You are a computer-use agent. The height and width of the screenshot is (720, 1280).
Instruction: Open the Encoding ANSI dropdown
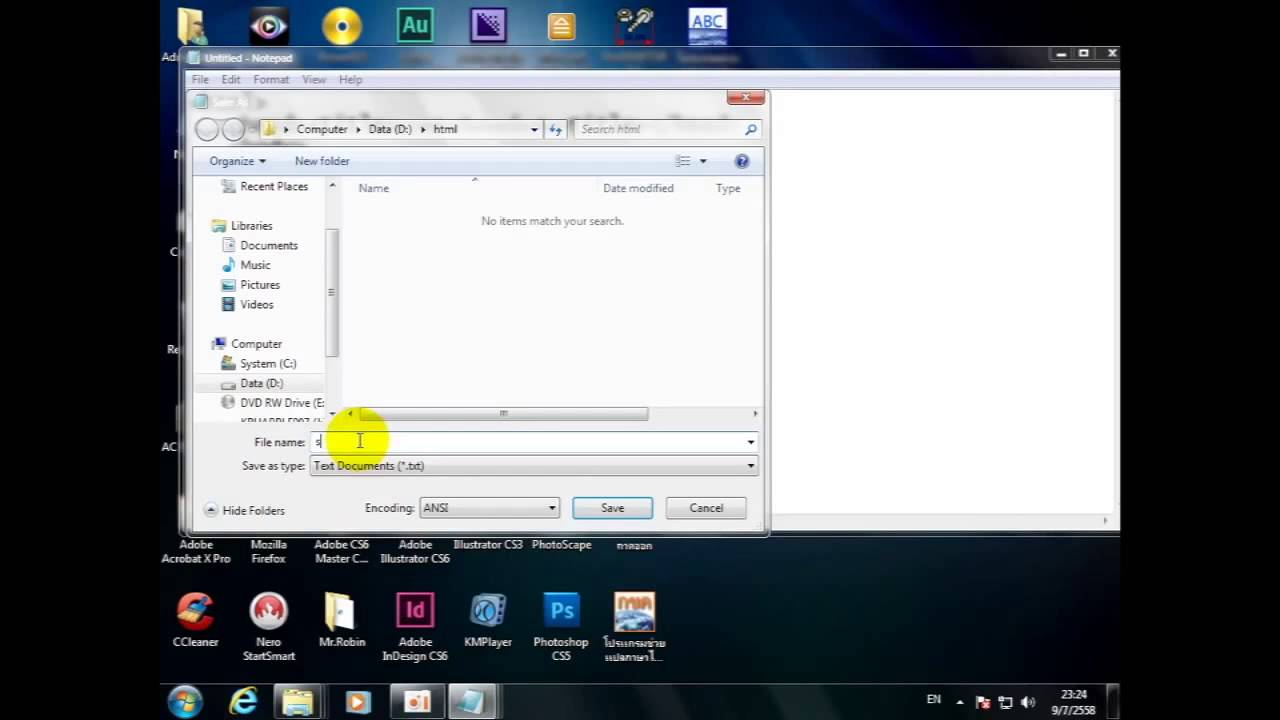[489, 508]
